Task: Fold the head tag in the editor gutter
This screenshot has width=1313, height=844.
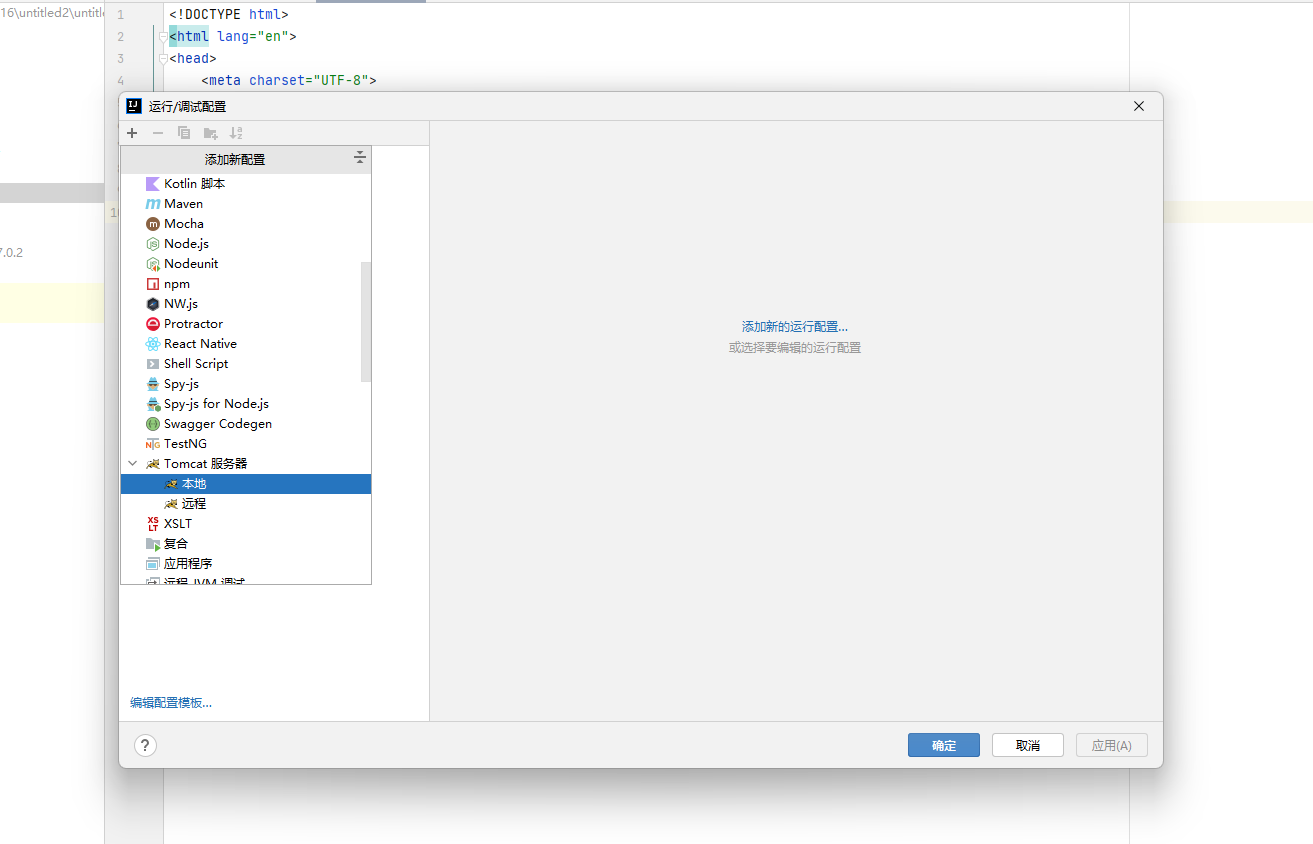Action: (x=164, y=59)
